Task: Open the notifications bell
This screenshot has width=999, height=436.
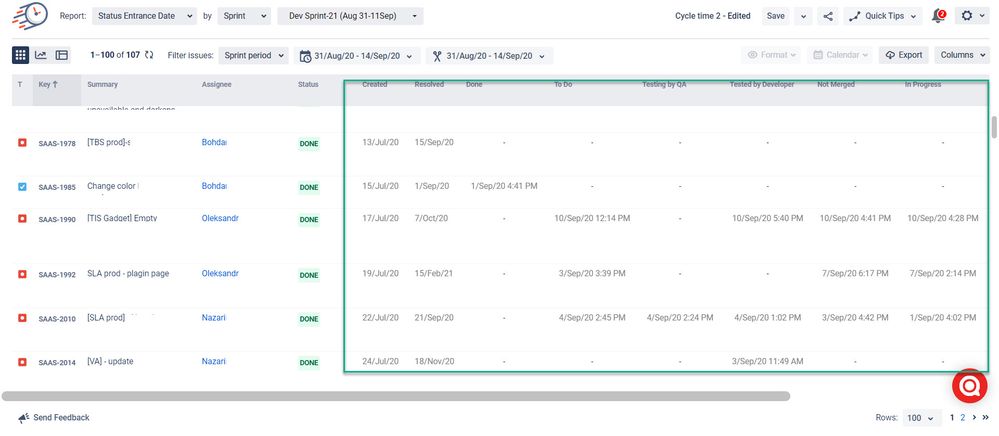Action: [x=938, y=16]
